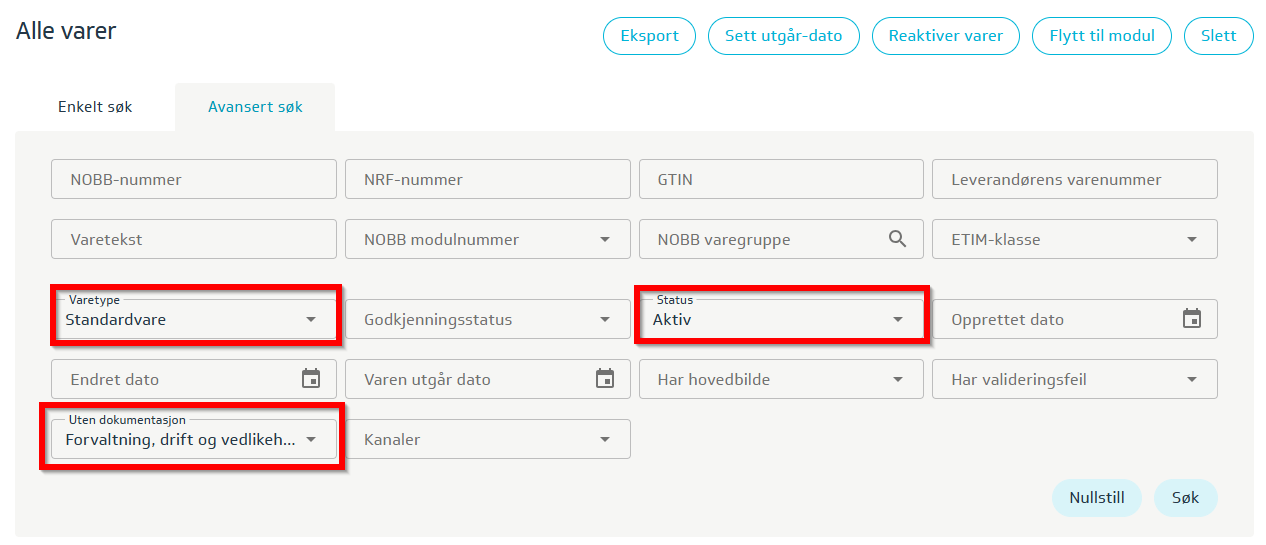Open the Har valideringsfeil dropdown
1266x545 pixels.
coord(1191,380)
